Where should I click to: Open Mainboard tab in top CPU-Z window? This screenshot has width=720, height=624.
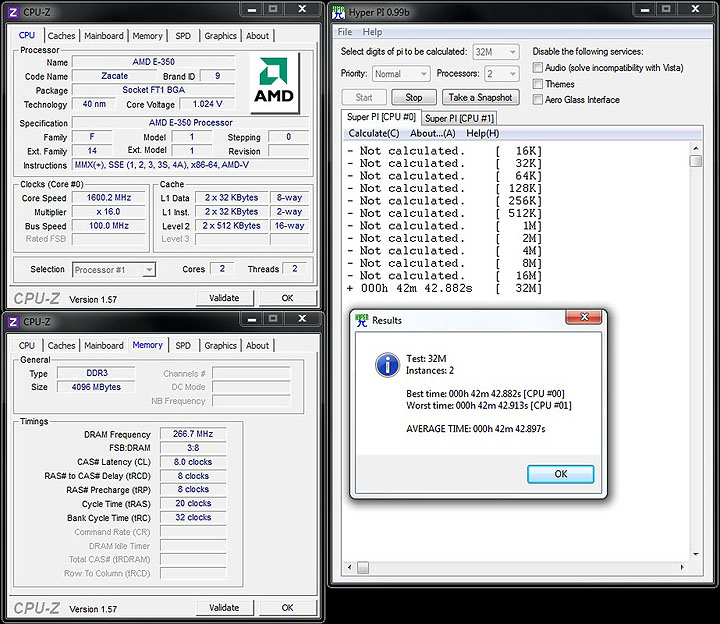pos(104,36)
